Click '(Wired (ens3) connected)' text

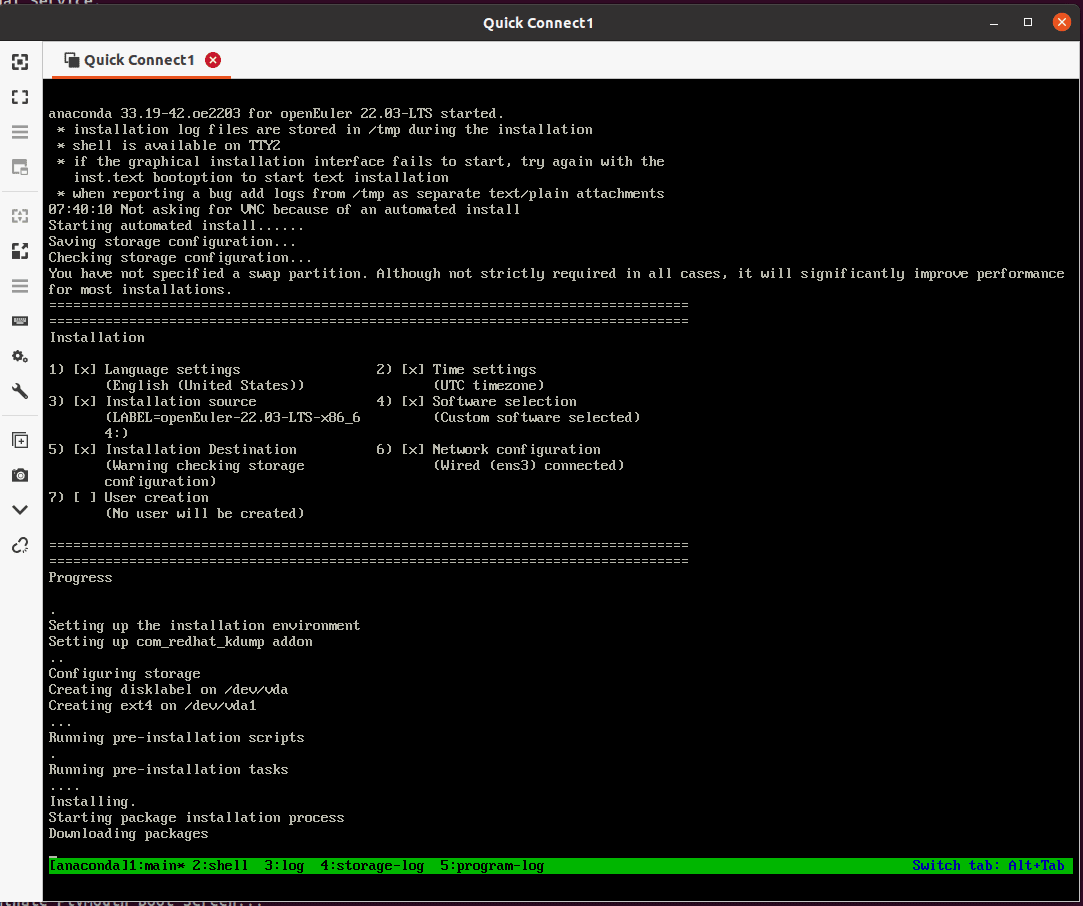coord(528,465)
